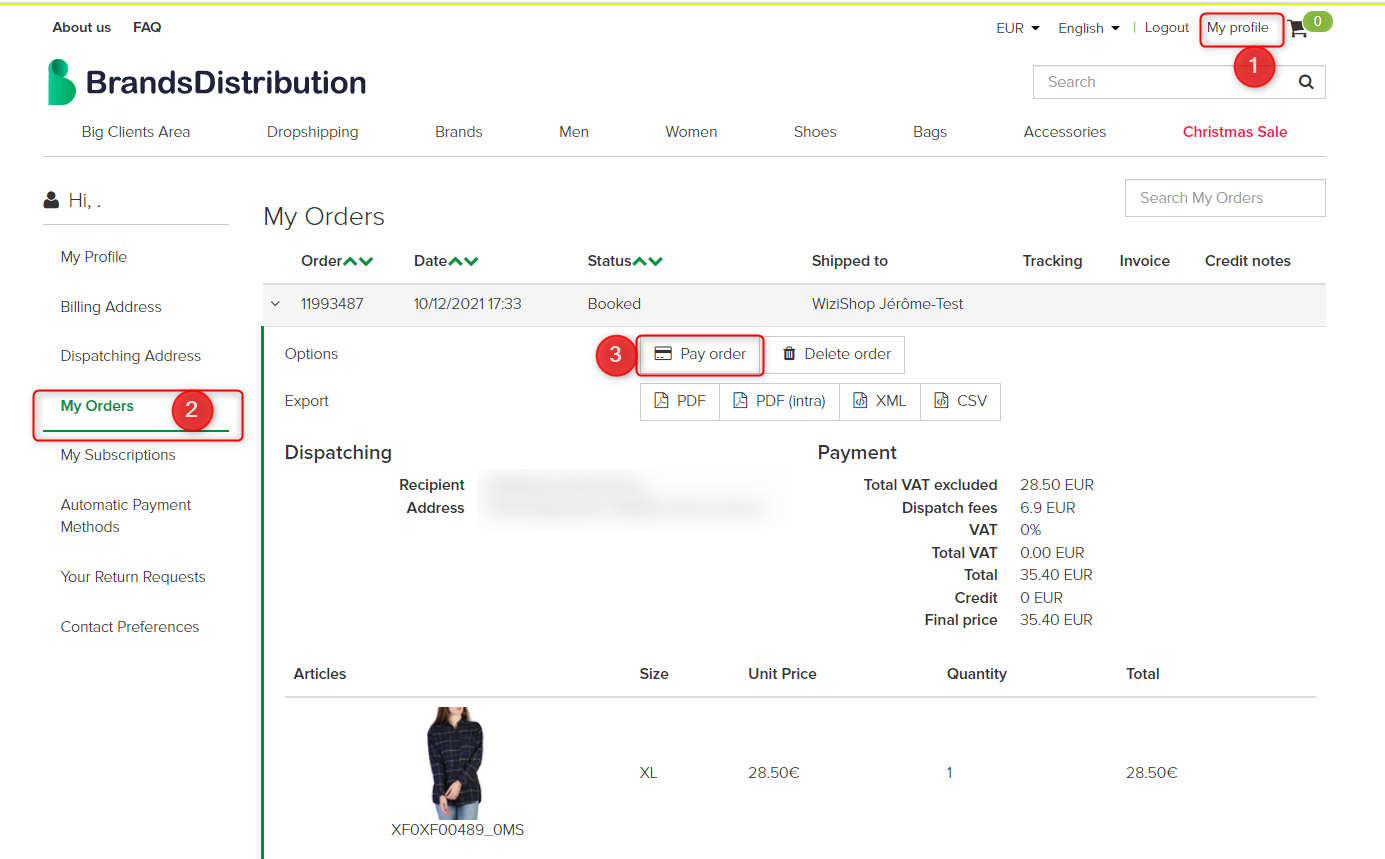This screenshot has height=859, width=1385.
Task: Click order date 10/12/2021 17:33
Action: [468, 304]
